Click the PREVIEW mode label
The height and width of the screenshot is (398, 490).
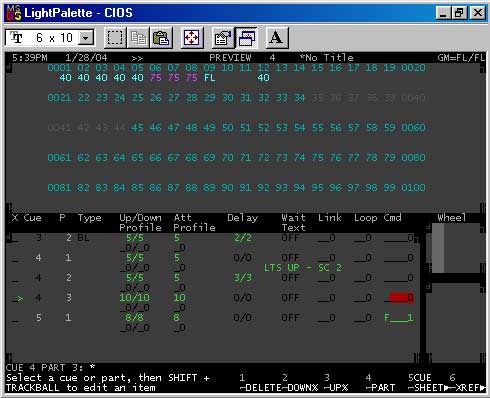[x=230, y=58]
